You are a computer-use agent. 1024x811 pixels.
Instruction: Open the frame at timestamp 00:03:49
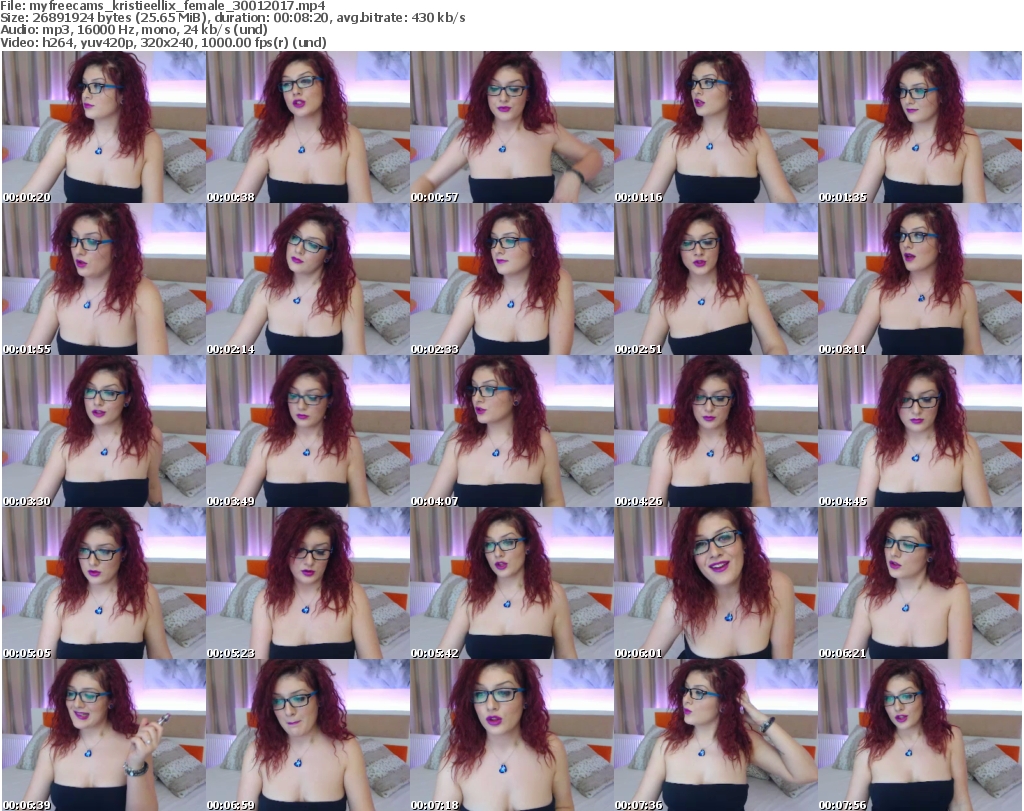308,431
